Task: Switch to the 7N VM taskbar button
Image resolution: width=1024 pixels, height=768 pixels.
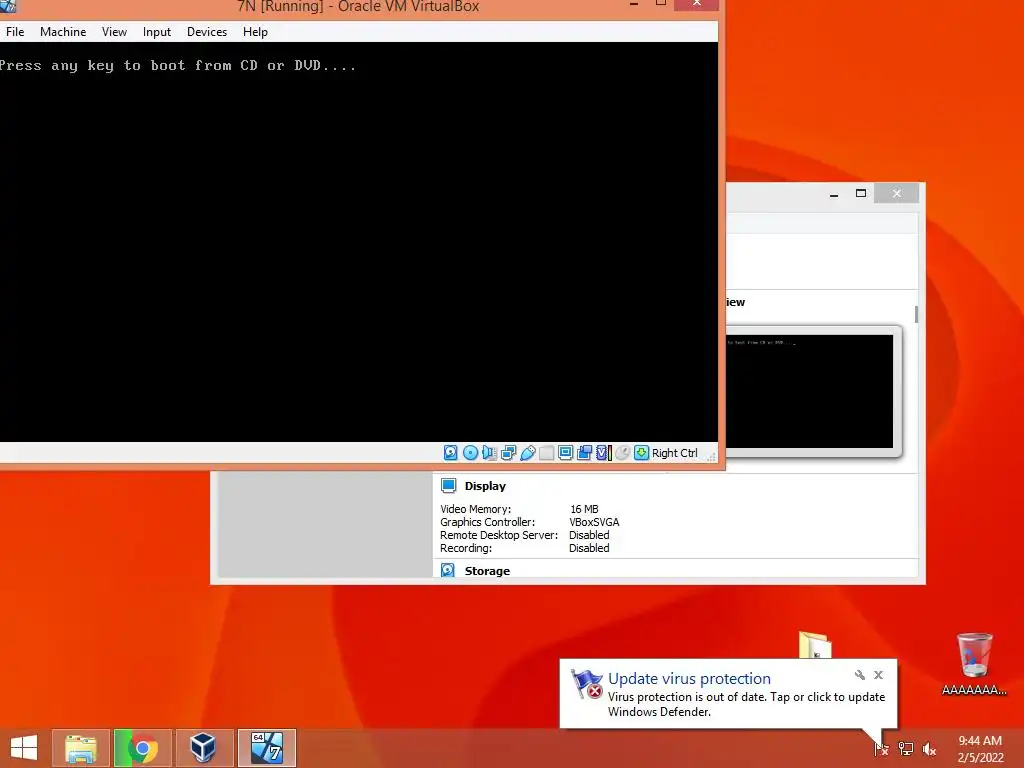Action: pos(267,748)
